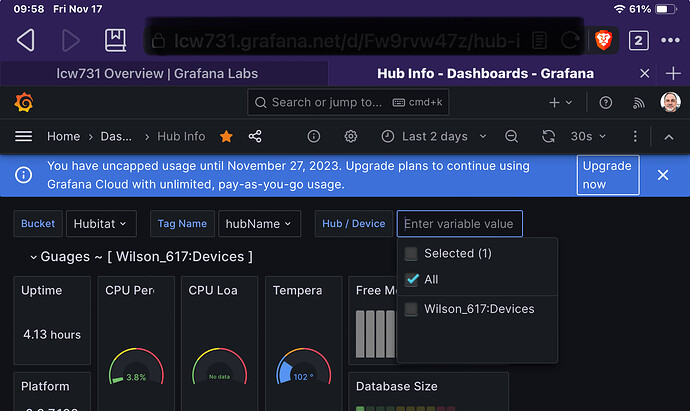Collapse the Guages row
The image size is (690, 411).
pyautogui.click(x=33, y=257)
